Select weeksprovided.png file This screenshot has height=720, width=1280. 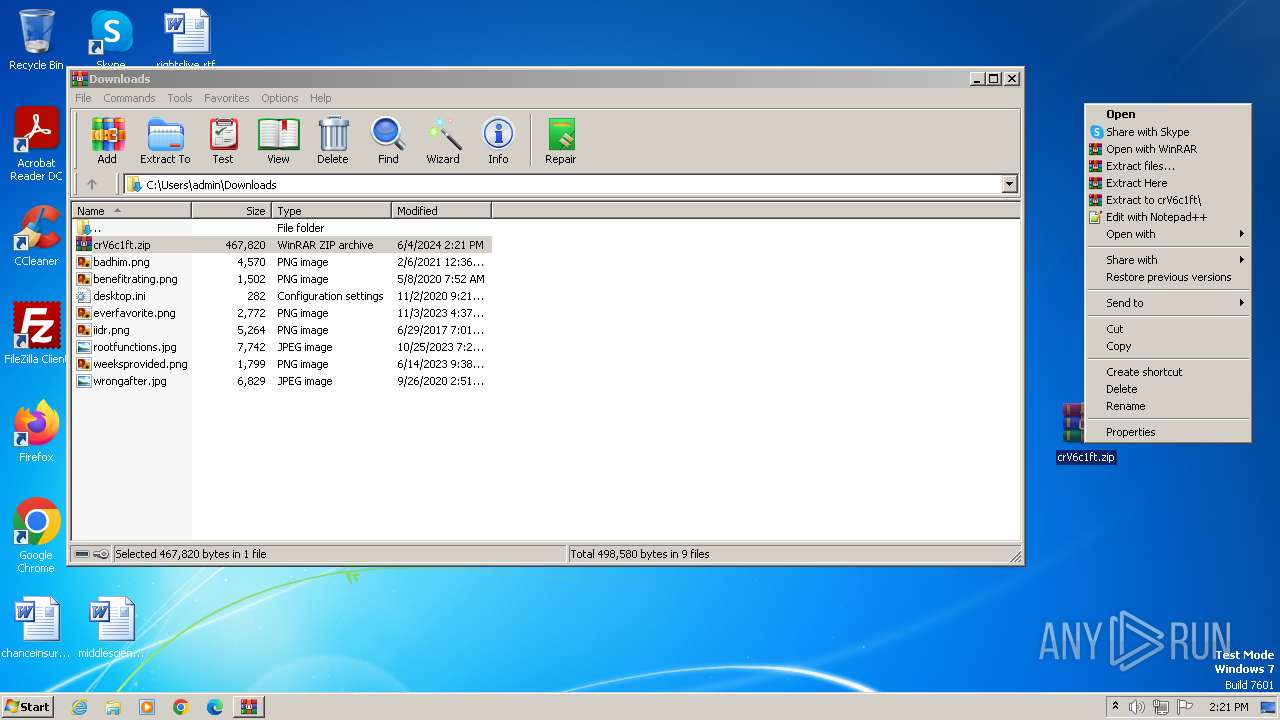(x=281, y=364)
